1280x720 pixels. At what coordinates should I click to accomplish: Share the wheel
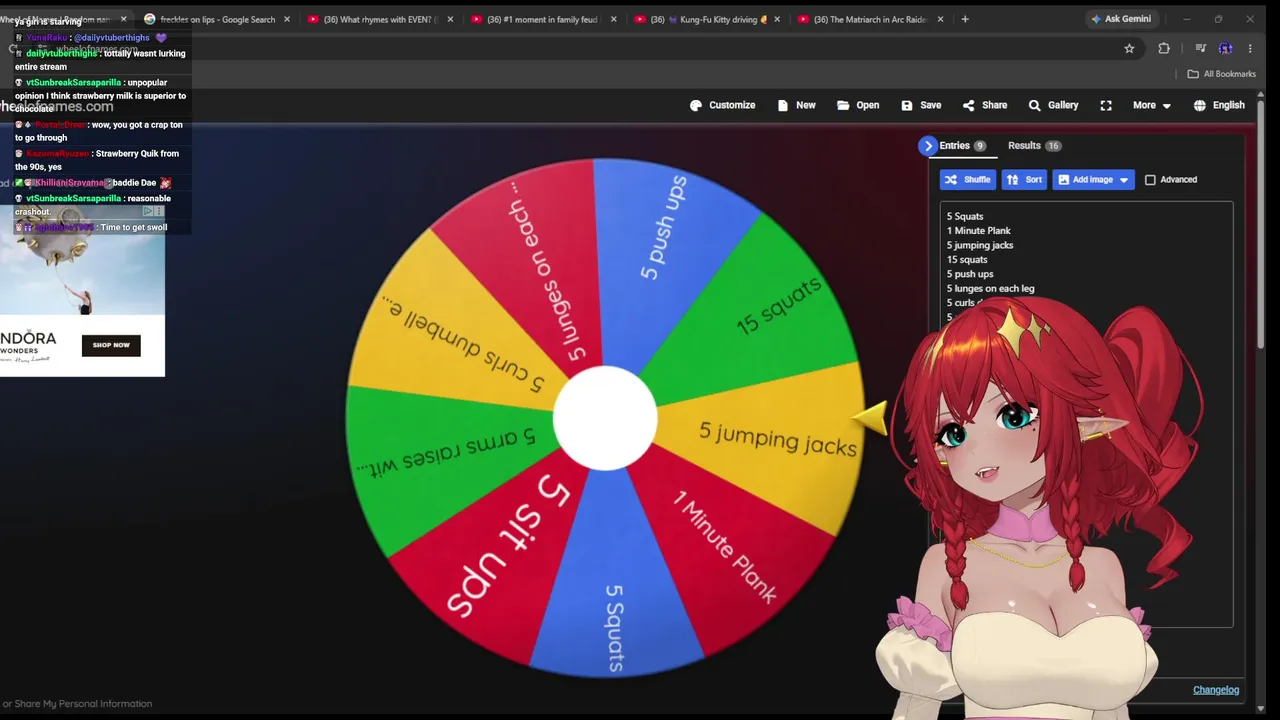pos(985,105)
